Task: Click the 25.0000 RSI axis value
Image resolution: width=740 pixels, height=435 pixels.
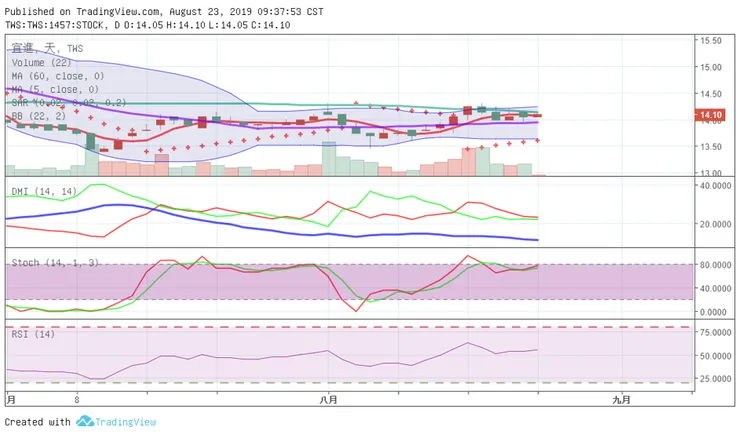Action: click(x=715, y=379)
